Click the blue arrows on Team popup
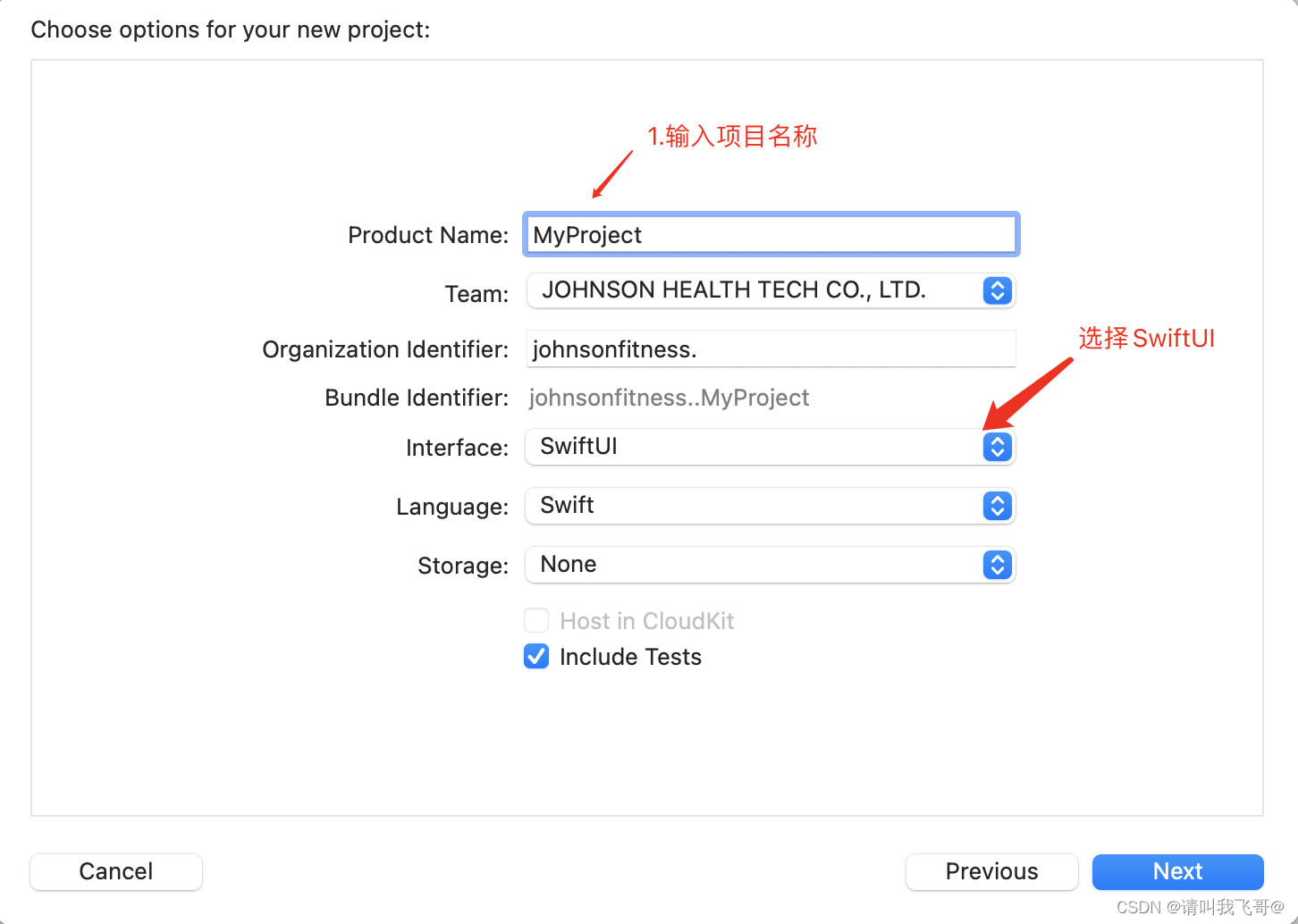 [x=997, y=290]
